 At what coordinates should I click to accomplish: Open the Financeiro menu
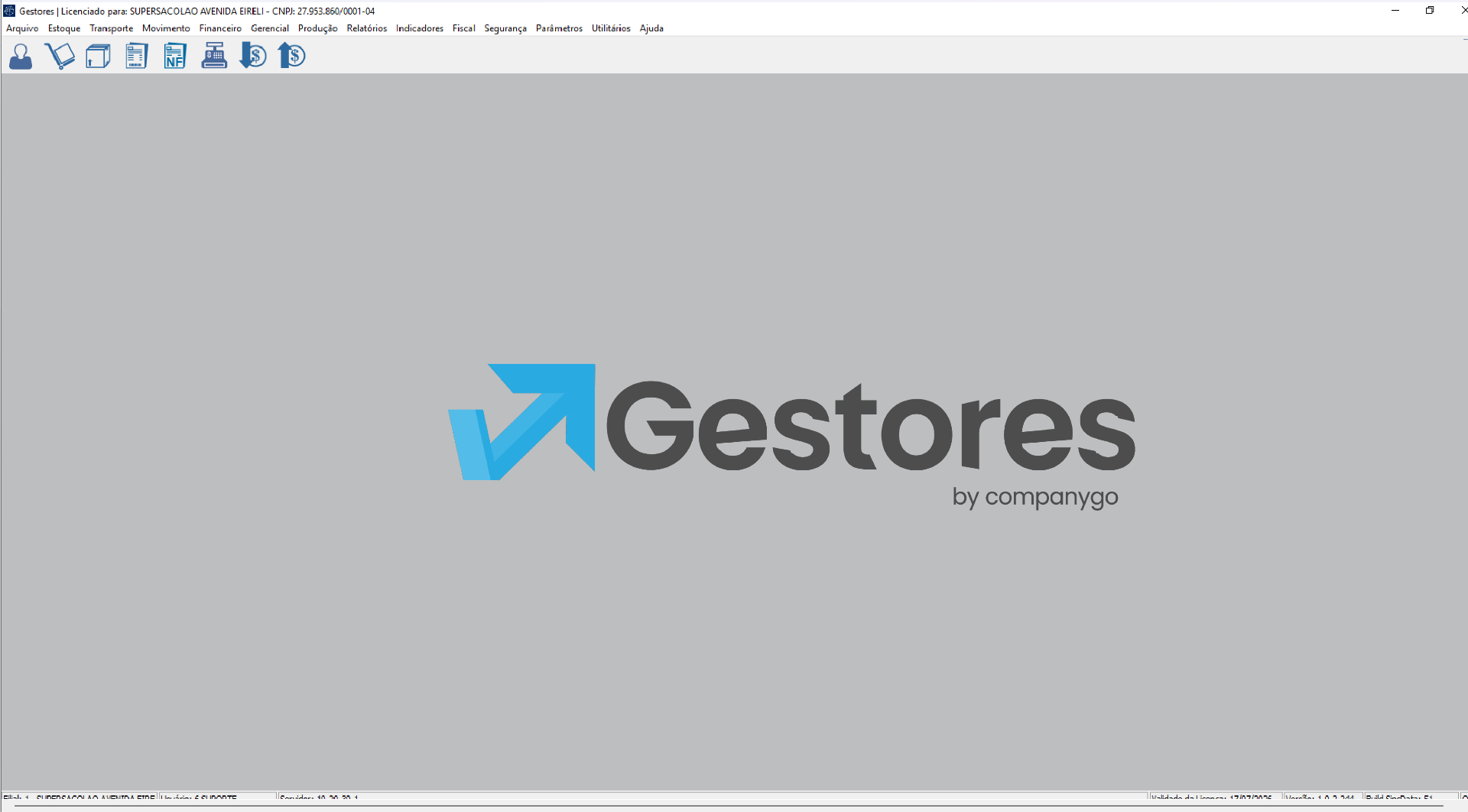tap(220, 28)
